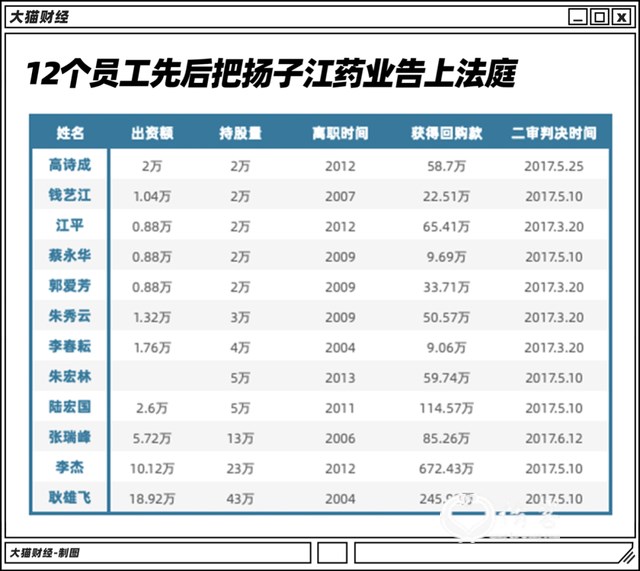Click the 2.6万 contribution cell
The image size is (640, 571).
(152, 408)
